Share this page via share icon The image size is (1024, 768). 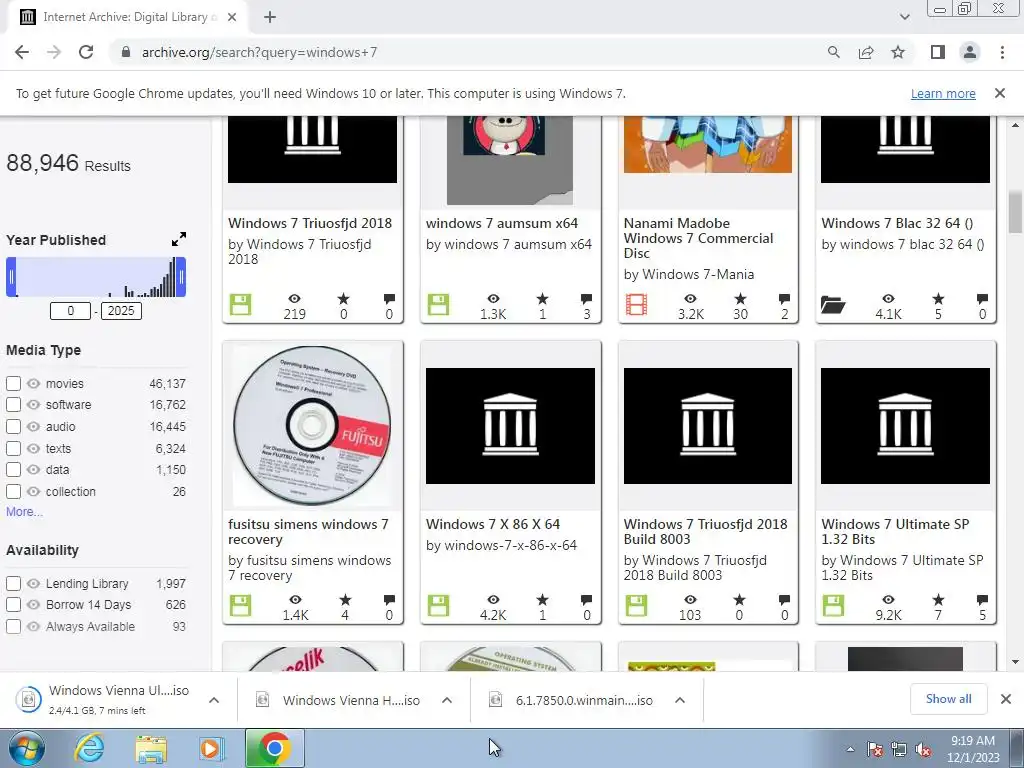coord(866,52)
